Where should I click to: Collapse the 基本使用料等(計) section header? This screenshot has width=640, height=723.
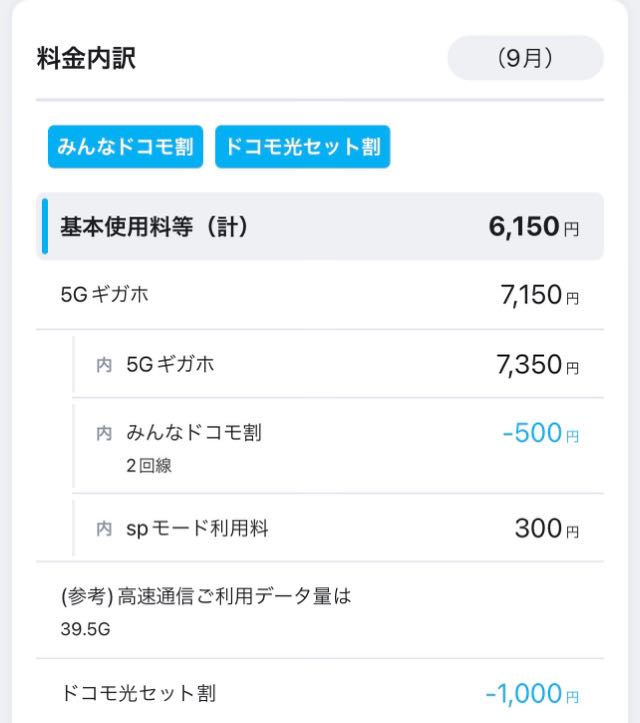click(320, 226)
